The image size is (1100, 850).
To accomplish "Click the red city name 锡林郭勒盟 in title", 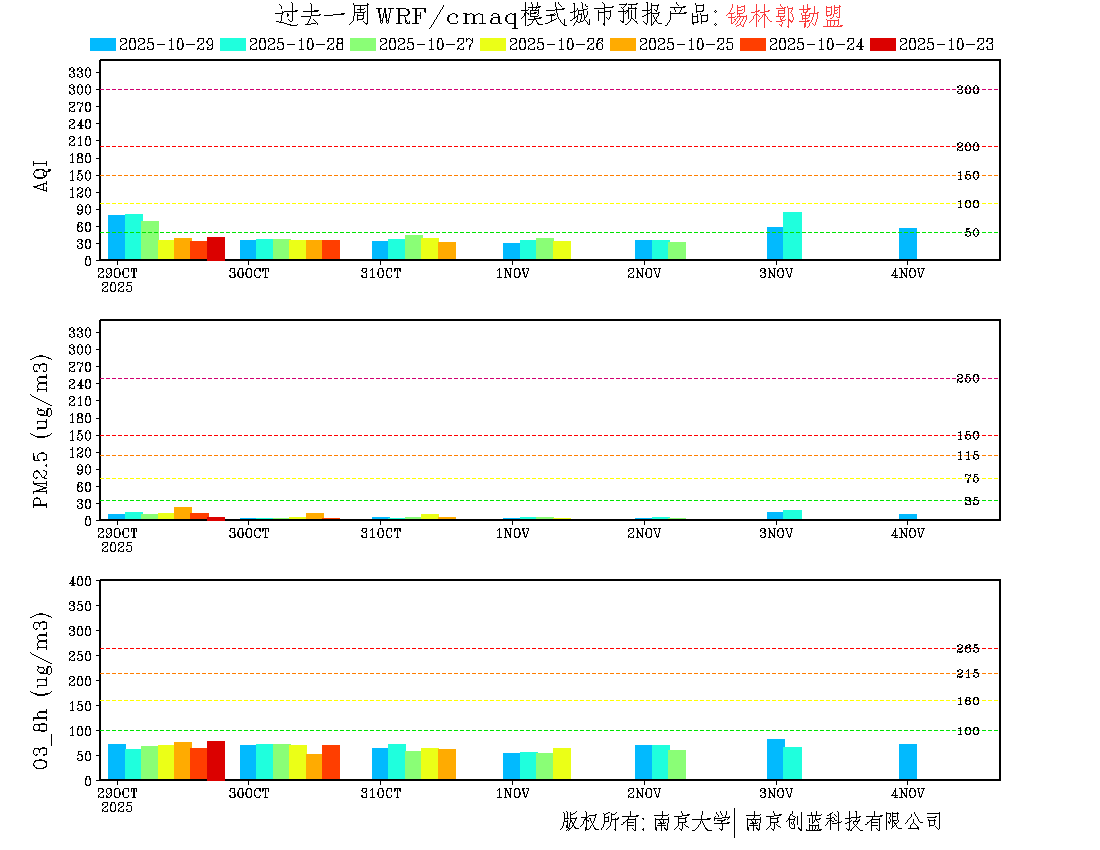I will (784, 16).
